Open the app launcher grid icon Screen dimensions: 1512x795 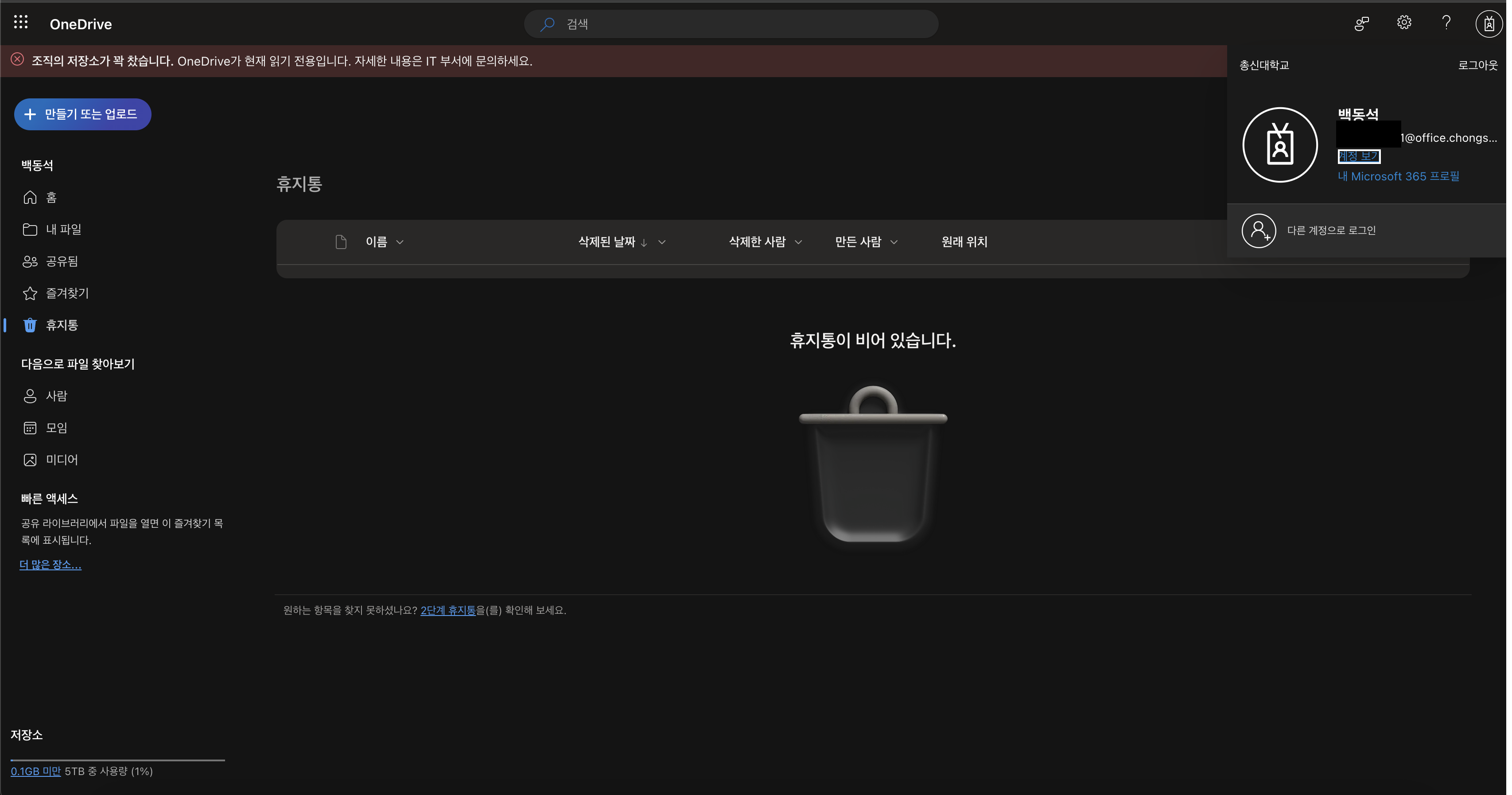coord(21,23)
